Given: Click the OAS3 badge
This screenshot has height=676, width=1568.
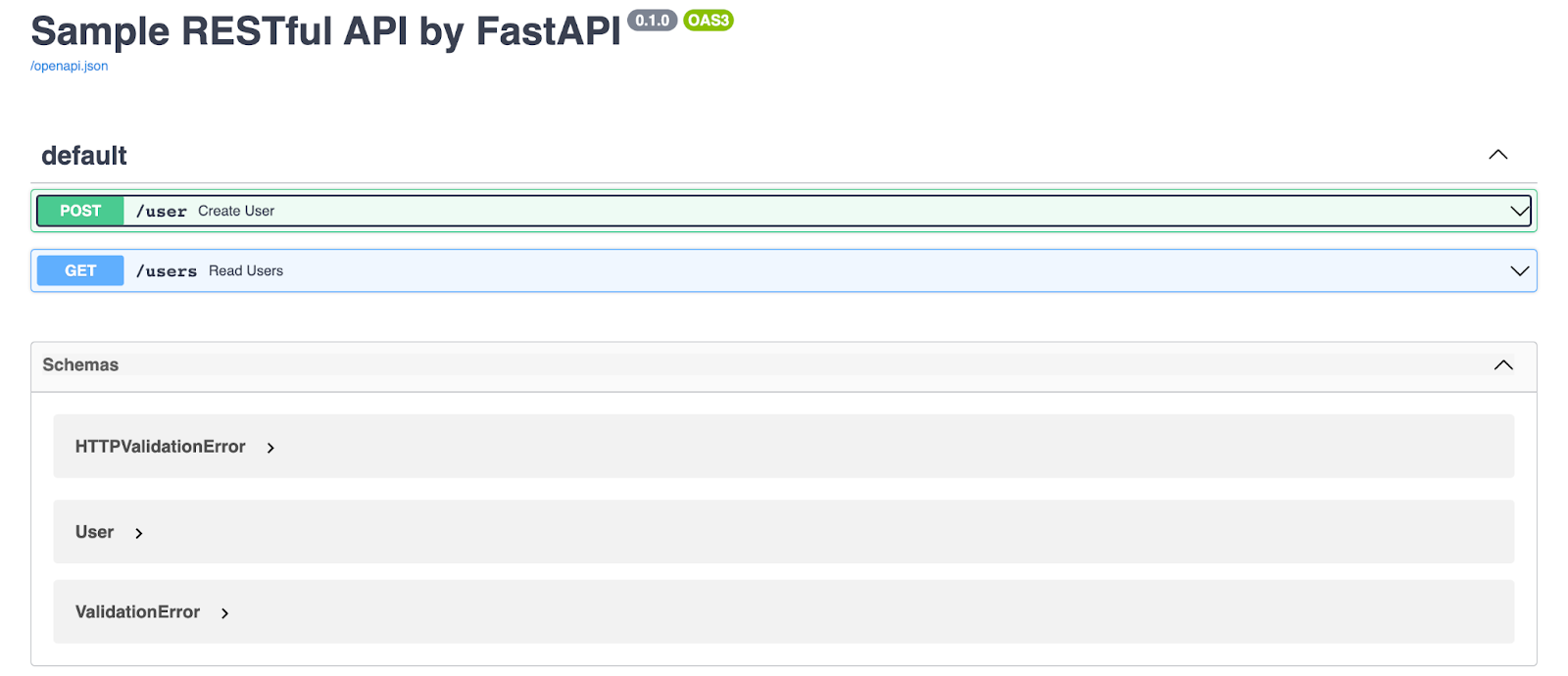Looking at the screenshot, I should tap(709, 21).
